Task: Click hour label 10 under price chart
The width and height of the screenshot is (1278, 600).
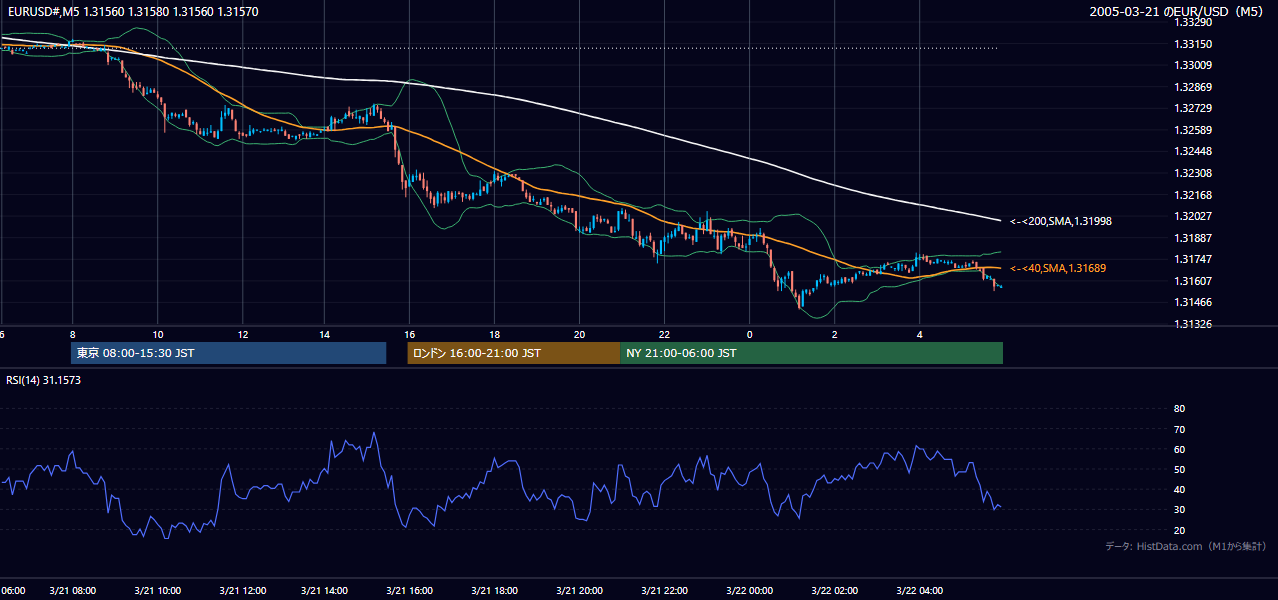Action: [157, 334]
